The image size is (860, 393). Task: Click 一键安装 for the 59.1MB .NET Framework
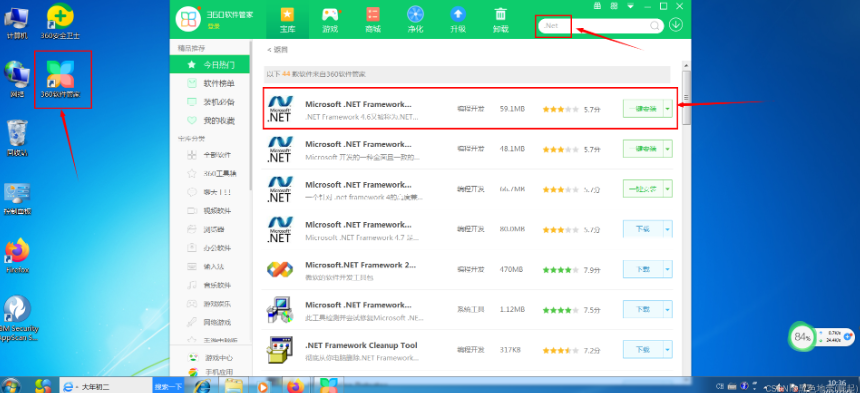(643, 109)
